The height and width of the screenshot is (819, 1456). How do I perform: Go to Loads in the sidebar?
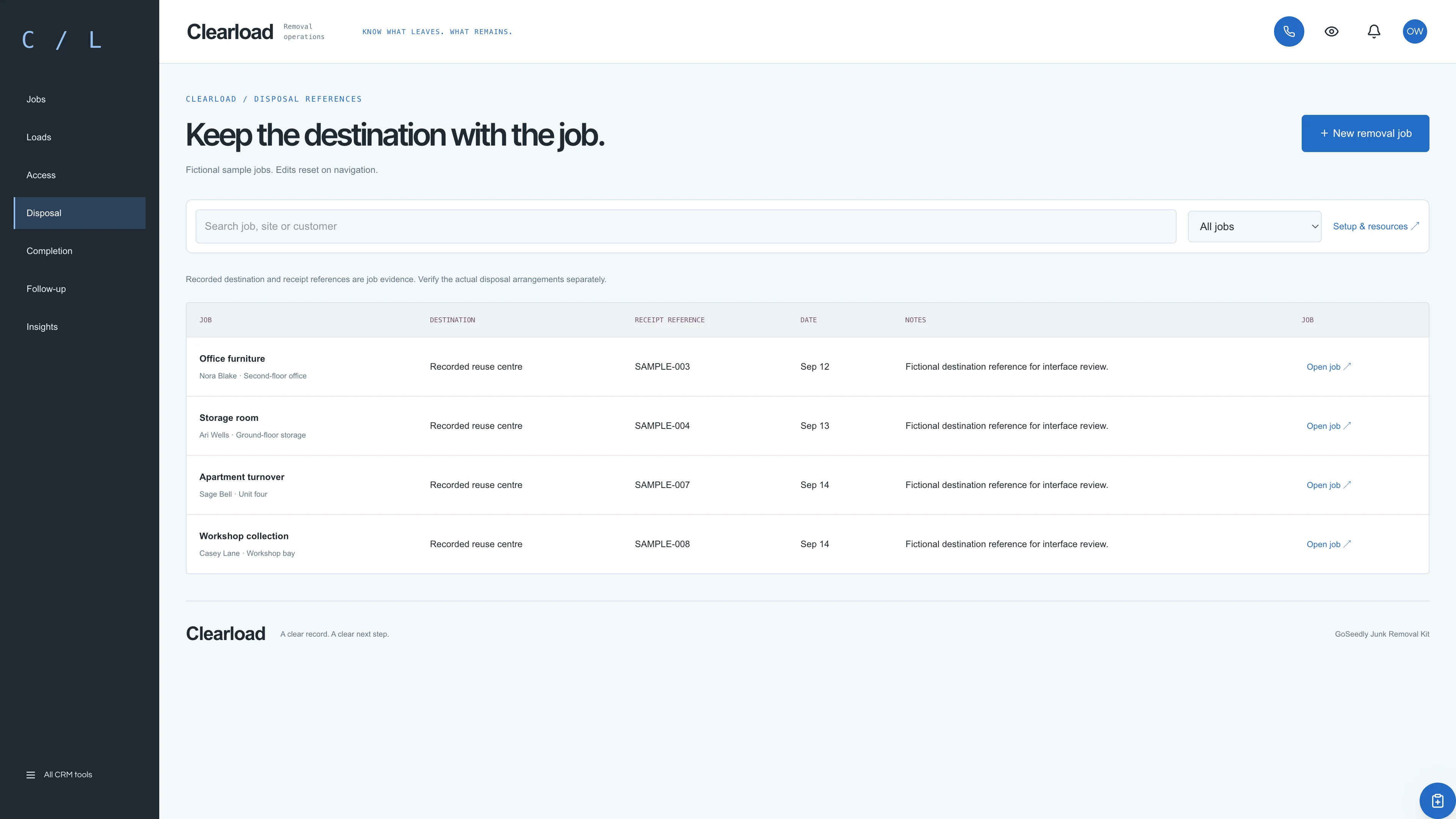pyautogui.click(x=80, y=137)
